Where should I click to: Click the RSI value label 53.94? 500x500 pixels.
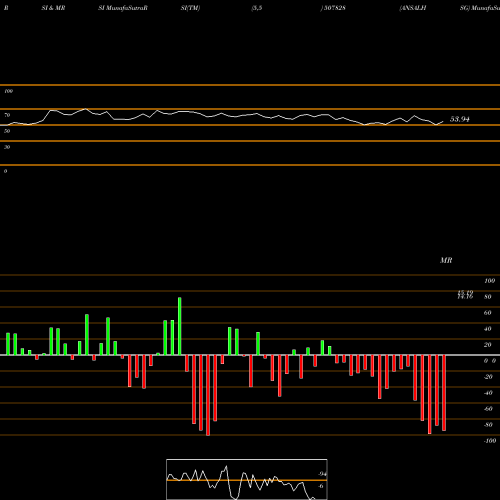(x=460, y=119)
